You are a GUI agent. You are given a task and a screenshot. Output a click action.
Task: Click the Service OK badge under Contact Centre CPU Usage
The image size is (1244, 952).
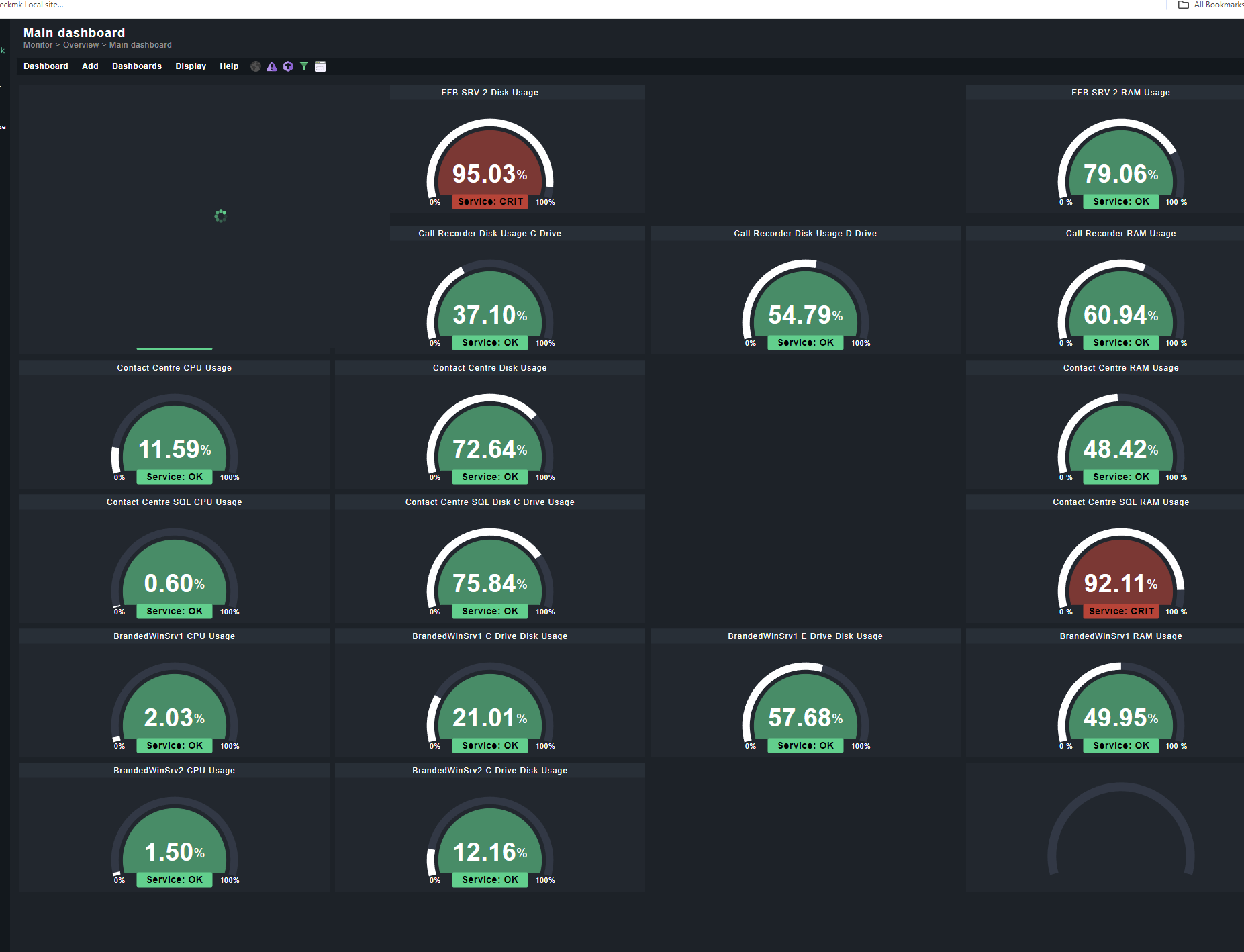tap(173, 477)
